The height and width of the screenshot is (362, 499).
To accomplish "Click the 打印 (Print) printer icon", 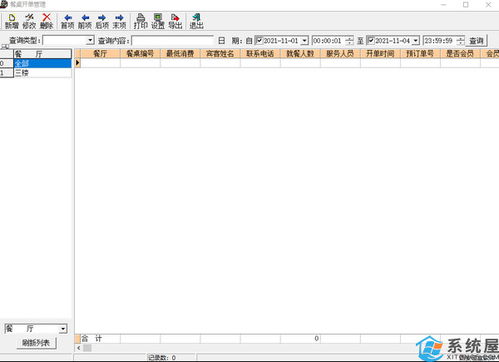I will [x=141, y=21].
